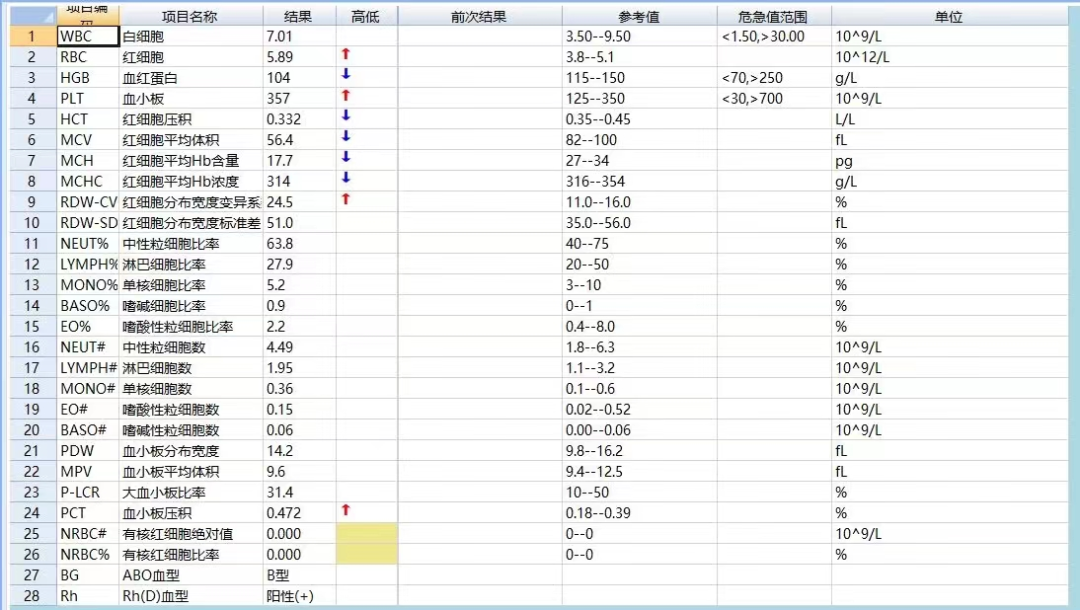The height and width of the screenshot is (610, 1080).
Task: Click the yellow highlighted cell on NRBC# row
Action: tap(366, 534)
